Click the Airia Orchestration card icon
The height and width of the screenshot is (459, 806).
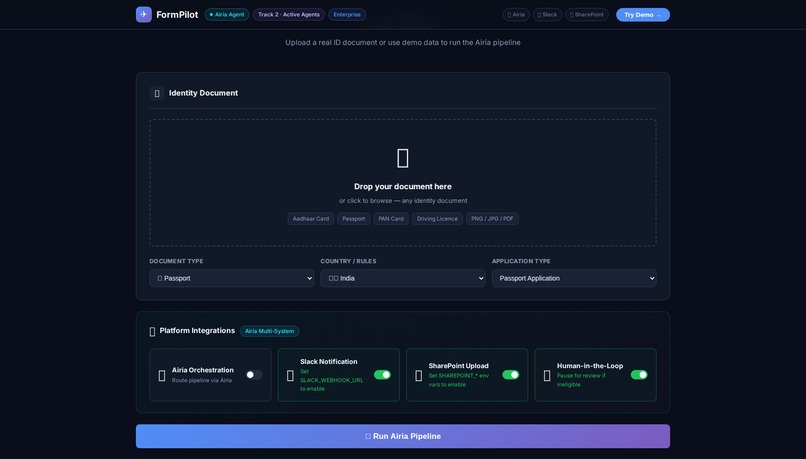pyautogui.click(x=162, y=376)
